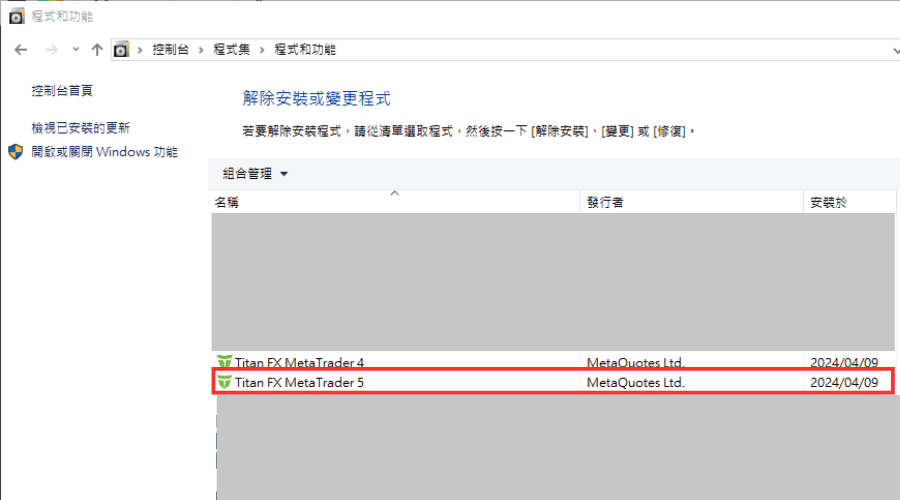
Task: Open 開啟或關閉 Windows 功能 link
Action: pyautogui.click(x=104, y=152)
